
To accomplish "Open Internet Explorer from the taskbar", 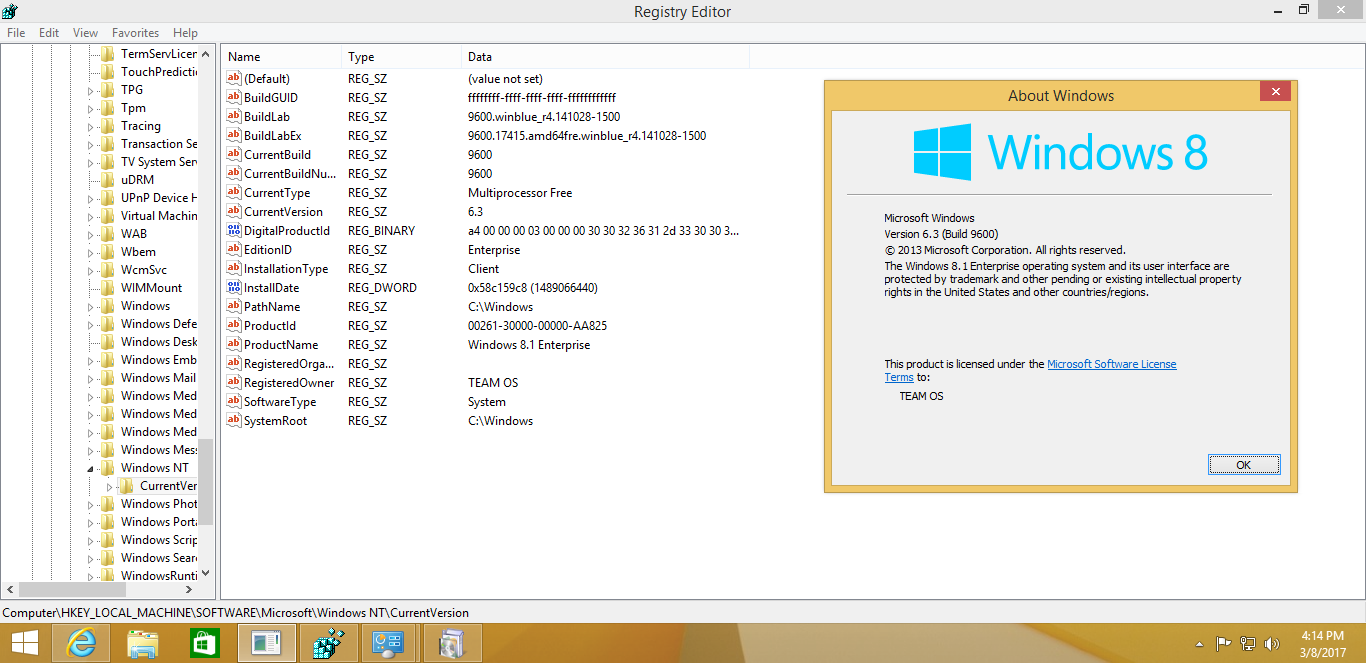I will [x=80, y=643].
